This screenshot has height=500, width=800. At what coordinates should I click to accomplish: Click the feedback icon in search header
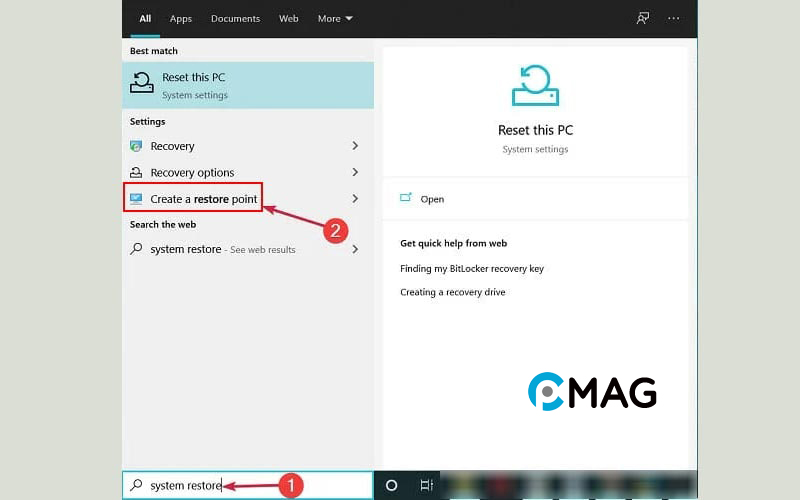tap(643, 18)
